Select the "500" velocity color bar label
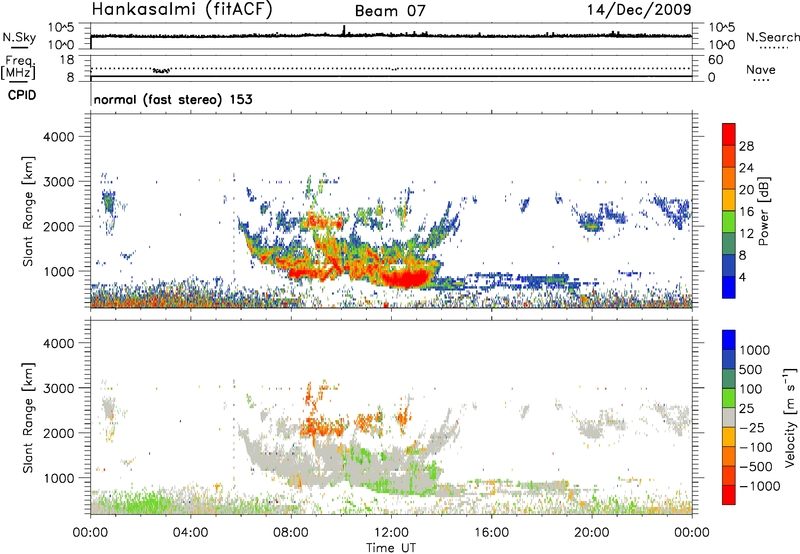The image size is (800, 554). click(750, 370)
